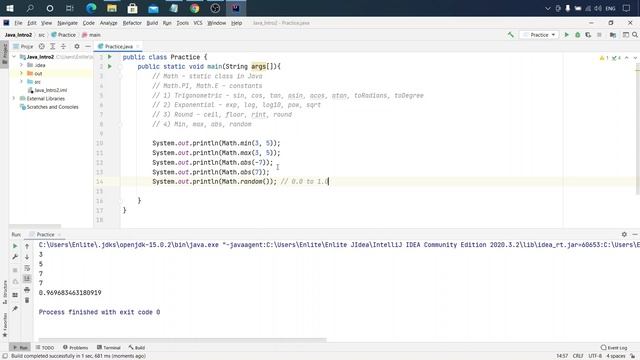Click the Stop icon in main toolbar

tap(599, 35)
